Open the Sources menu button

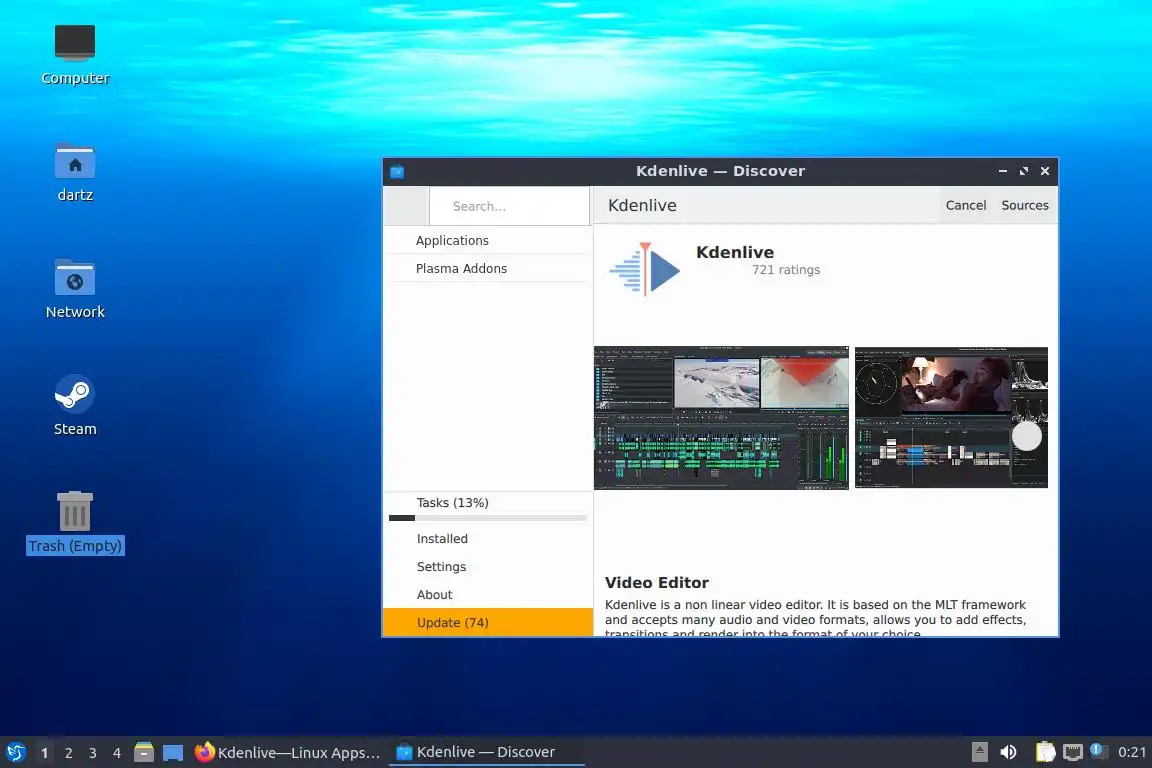coord(1025,205)
